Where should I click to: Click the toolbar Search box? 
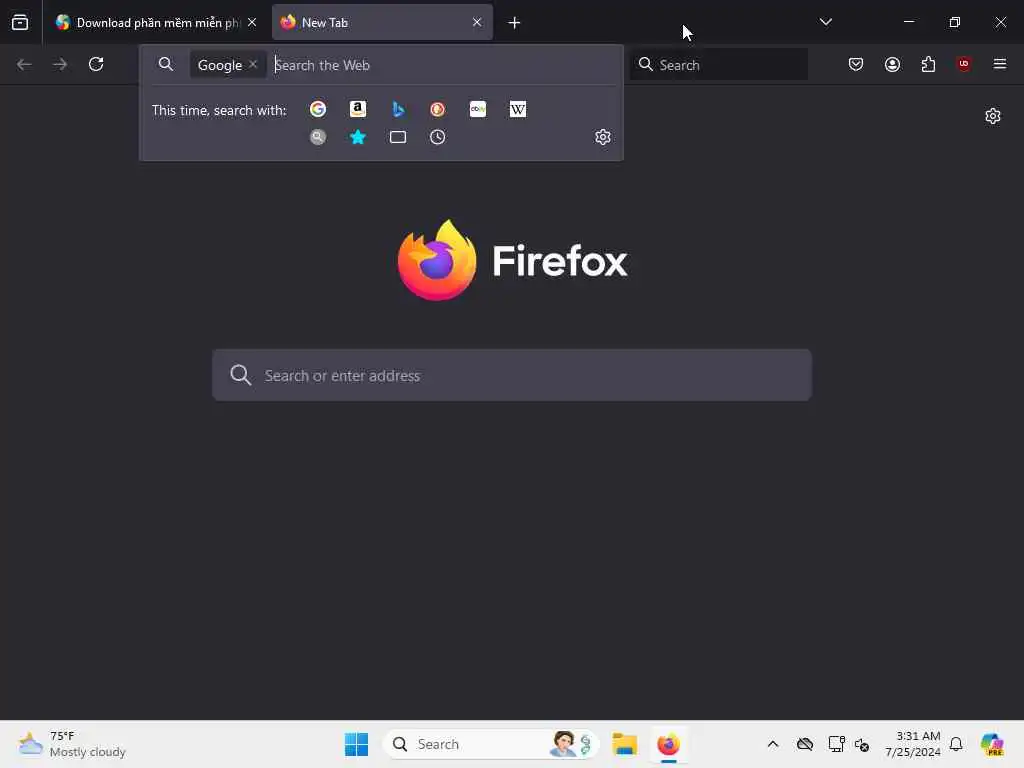718,65
